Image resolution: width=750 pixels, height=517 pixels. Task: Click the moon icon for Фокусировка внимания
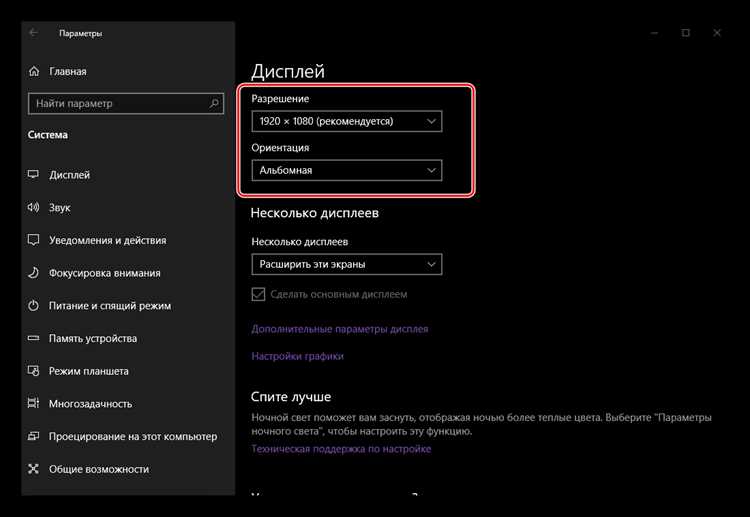[33, 273]
